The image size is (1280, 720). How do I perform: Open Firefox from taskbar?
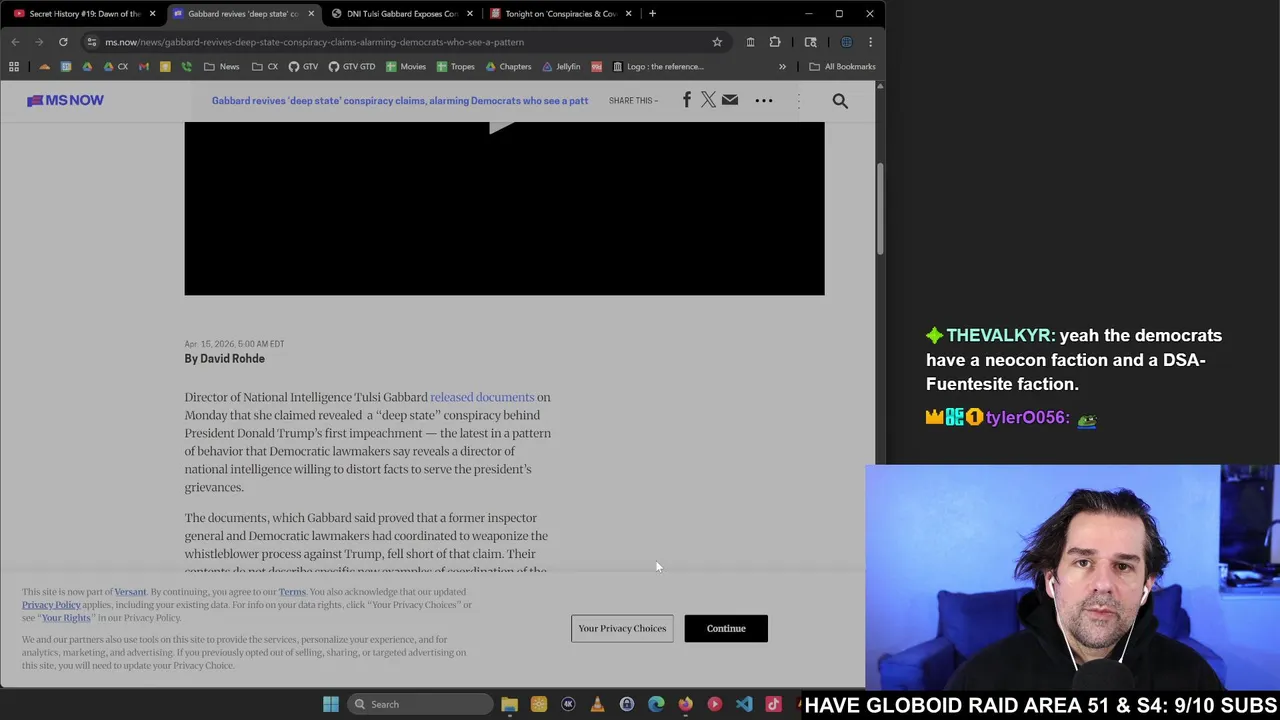pos(685,704)
